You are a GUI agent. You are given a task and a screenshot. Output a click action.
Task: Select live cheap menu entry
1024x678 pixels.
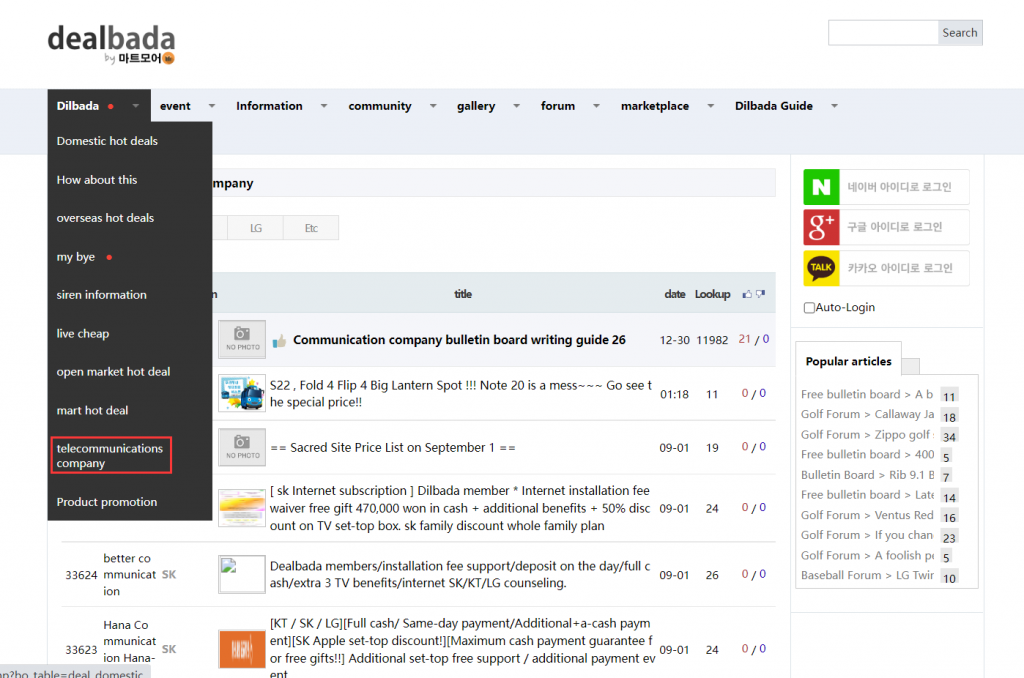click(x=82, y=334)
